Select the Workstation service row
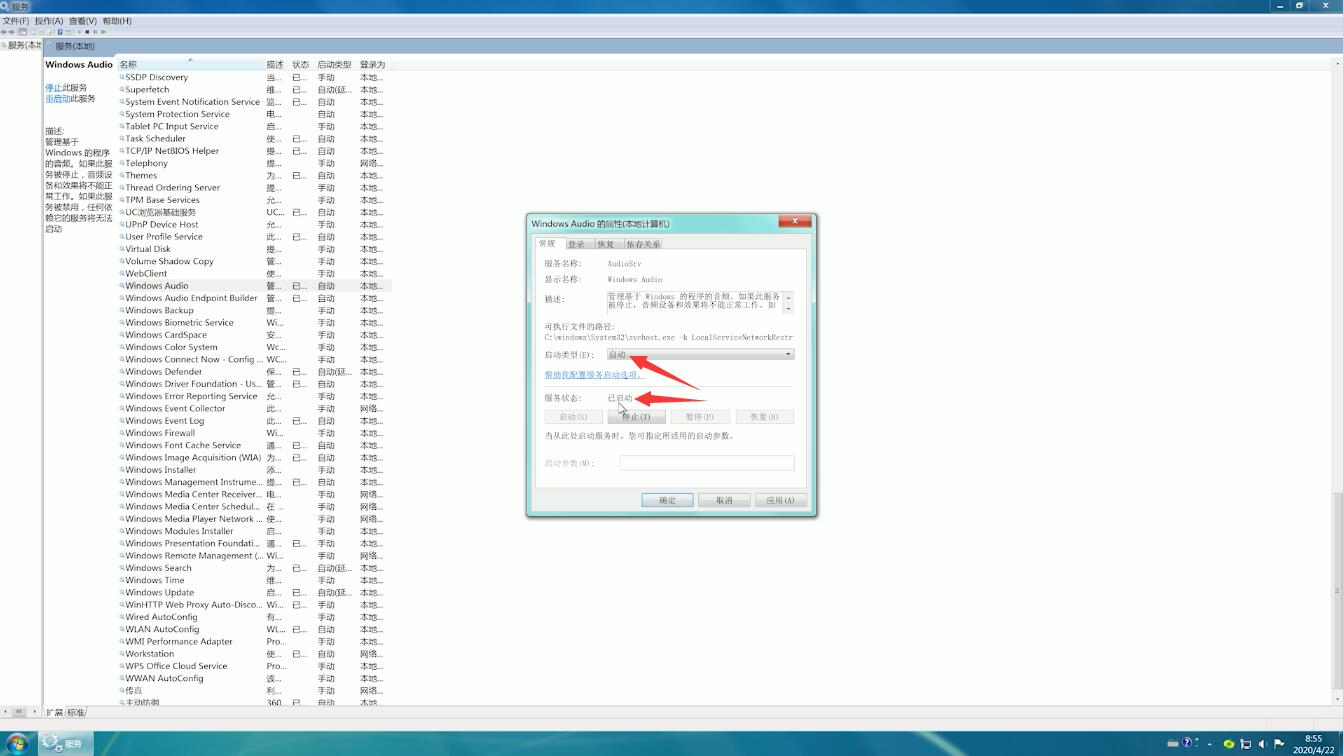Image resolution: width=1343 pixels, height=756 pixels. 254,654
